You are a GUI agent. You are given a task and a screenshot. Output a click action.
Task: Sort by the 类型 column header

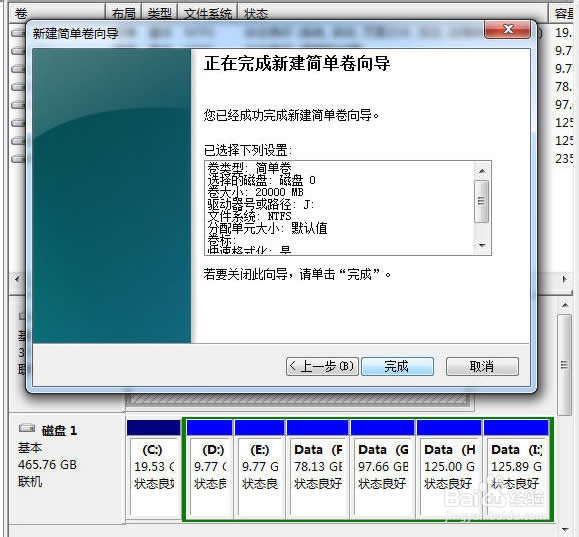160,14
